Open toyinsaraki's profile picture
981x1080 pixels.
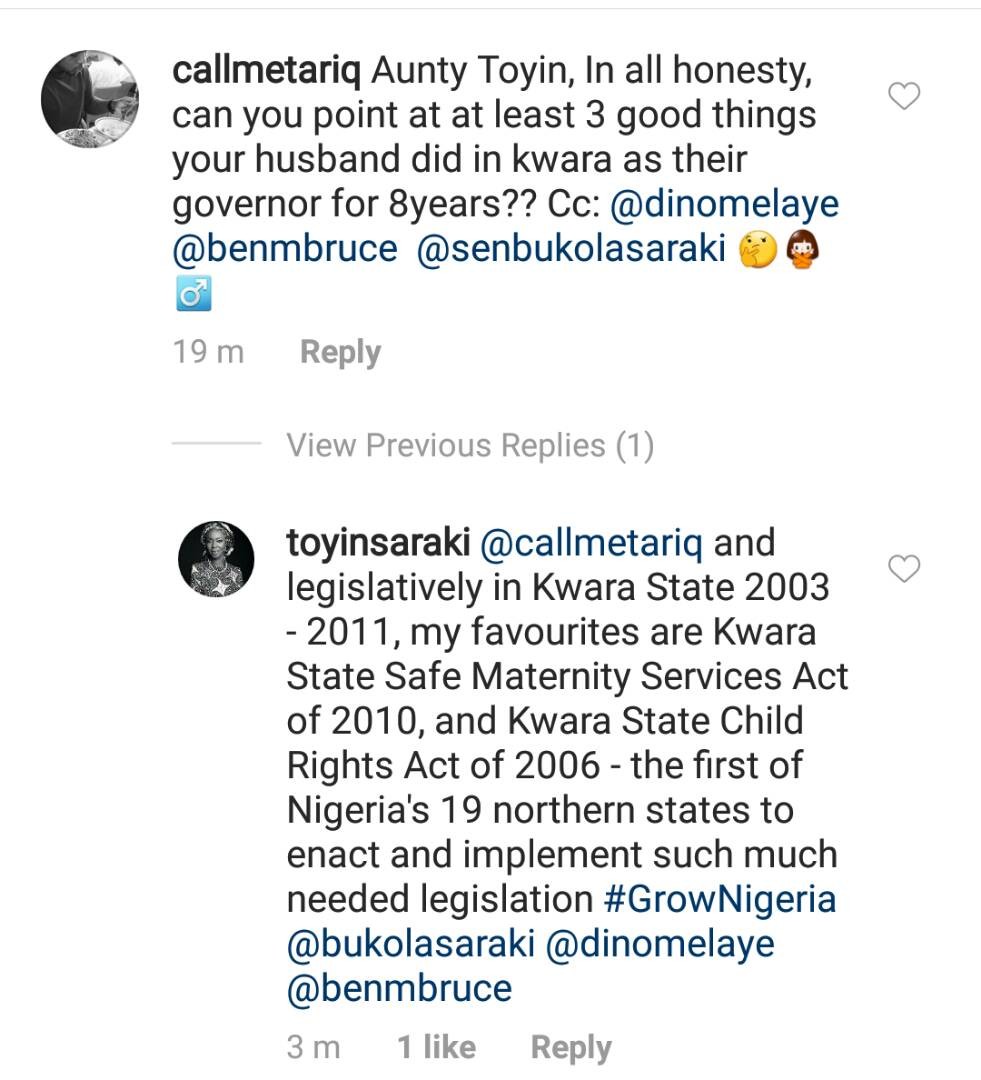click(216, 560)
